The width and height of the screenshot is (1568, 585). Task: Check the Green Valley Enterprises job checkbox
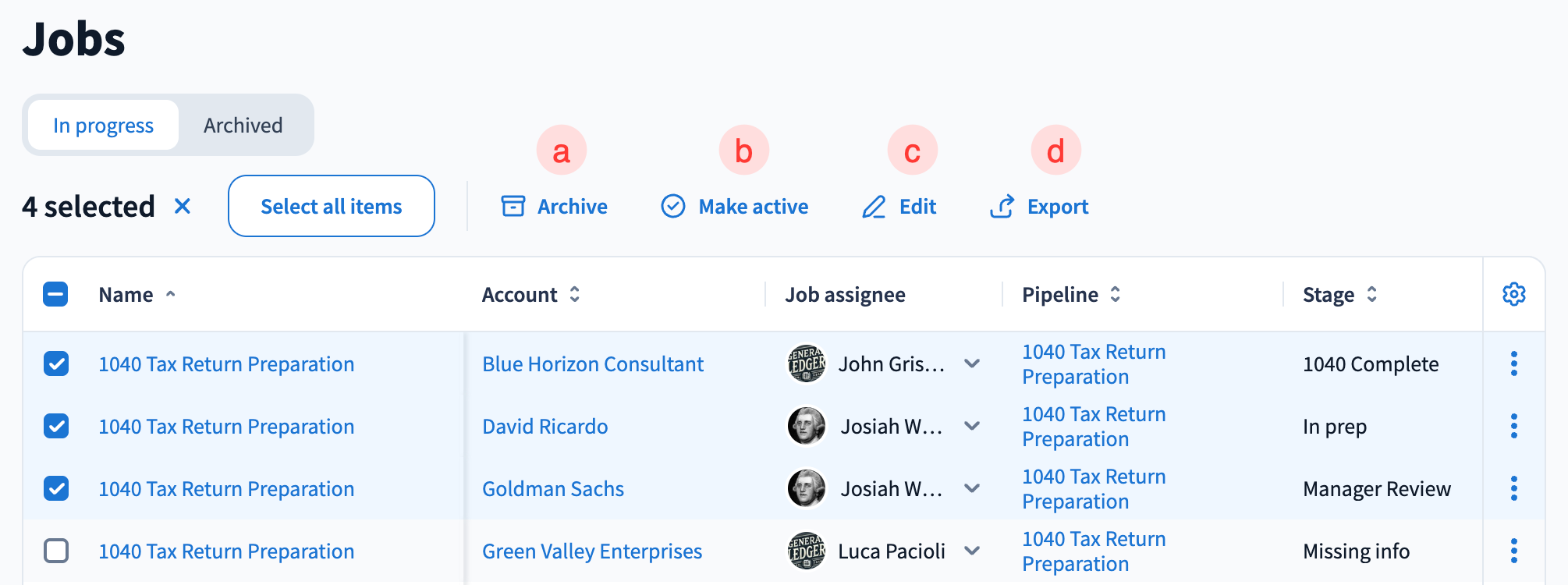[x=56, y=551]
